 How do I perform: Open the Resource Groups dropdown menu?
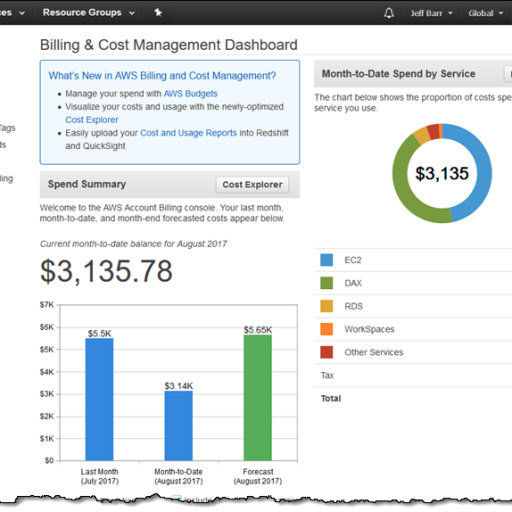pyautogui.click(x=88, y=13)
